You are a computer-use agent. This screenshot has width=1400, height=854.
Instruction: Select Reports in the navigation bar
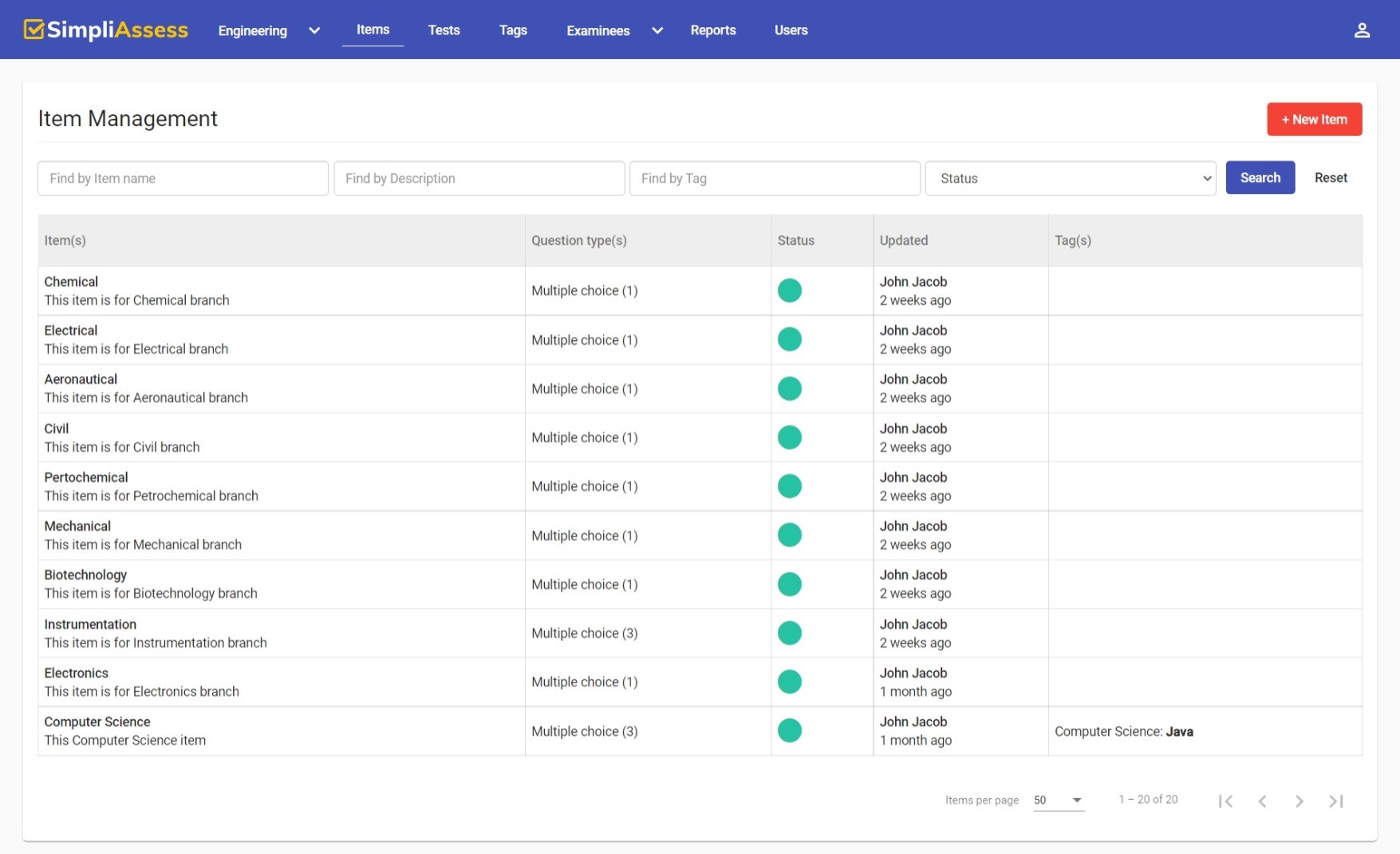click(713, 30)
